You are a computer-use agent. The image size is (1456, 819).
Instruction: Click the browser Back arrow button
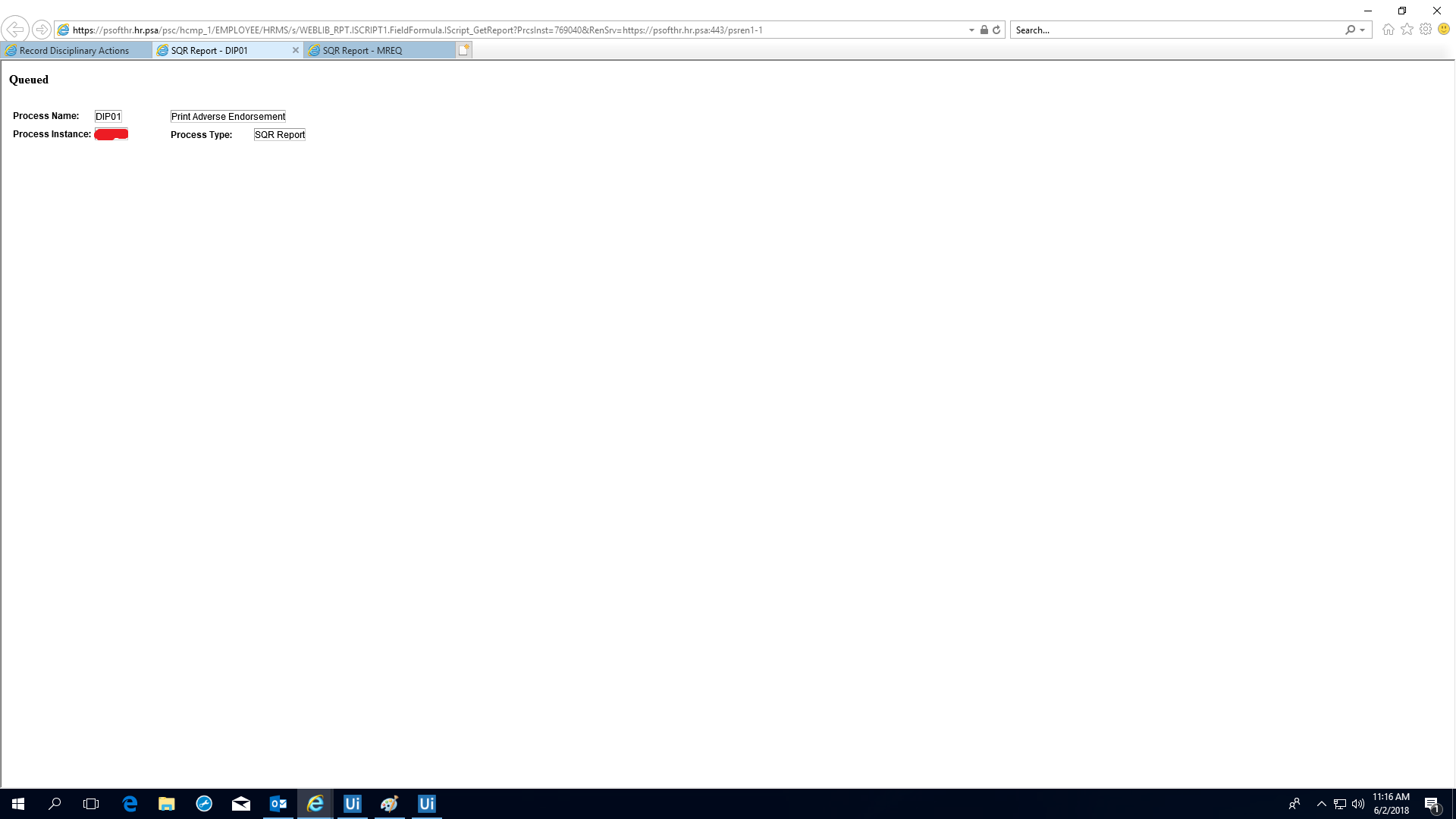(15, 30)
